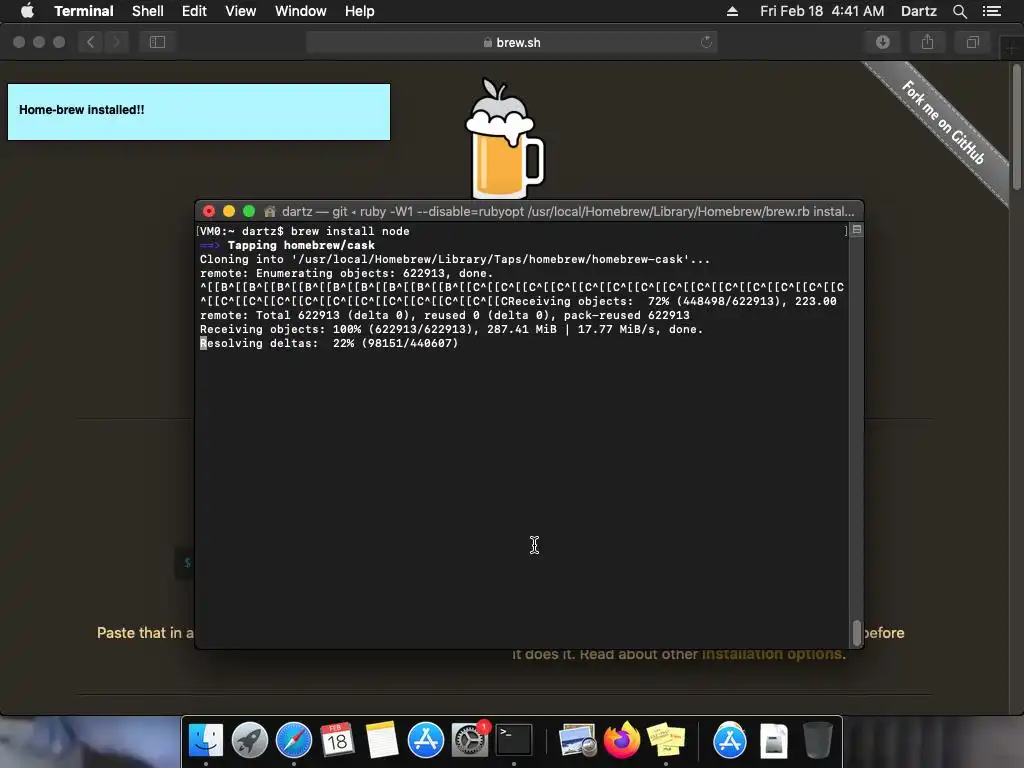The height and width of the screenshot is (768, 1024).
Task: Open the Trash in the Dock
Action: (x=818, y=741)
